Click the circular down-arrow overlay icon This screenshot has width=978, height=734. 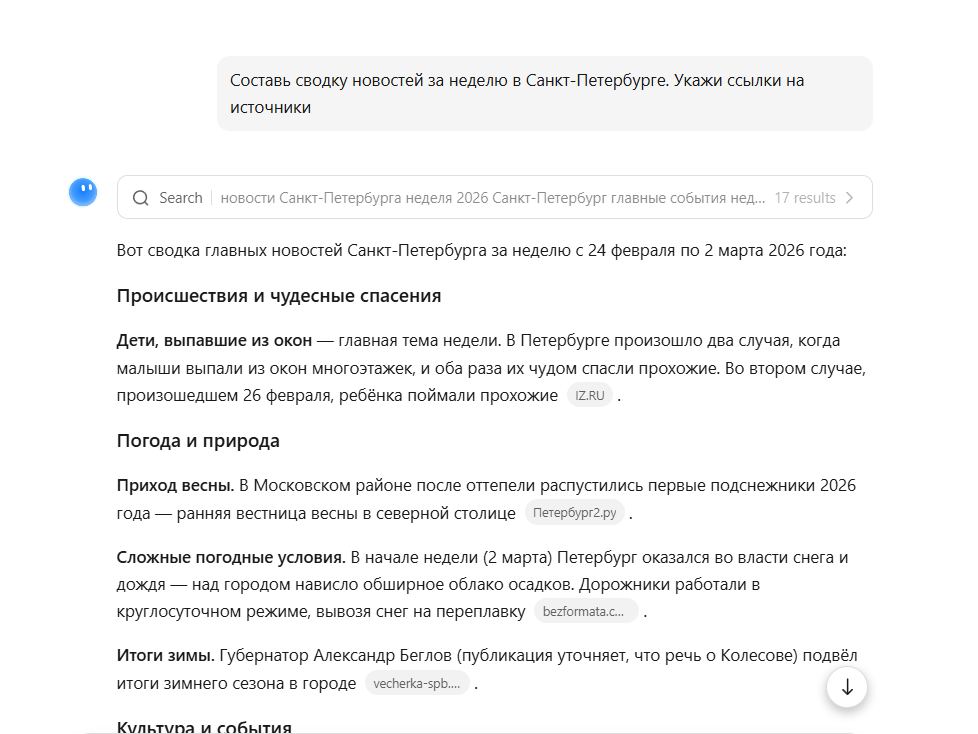845,687
